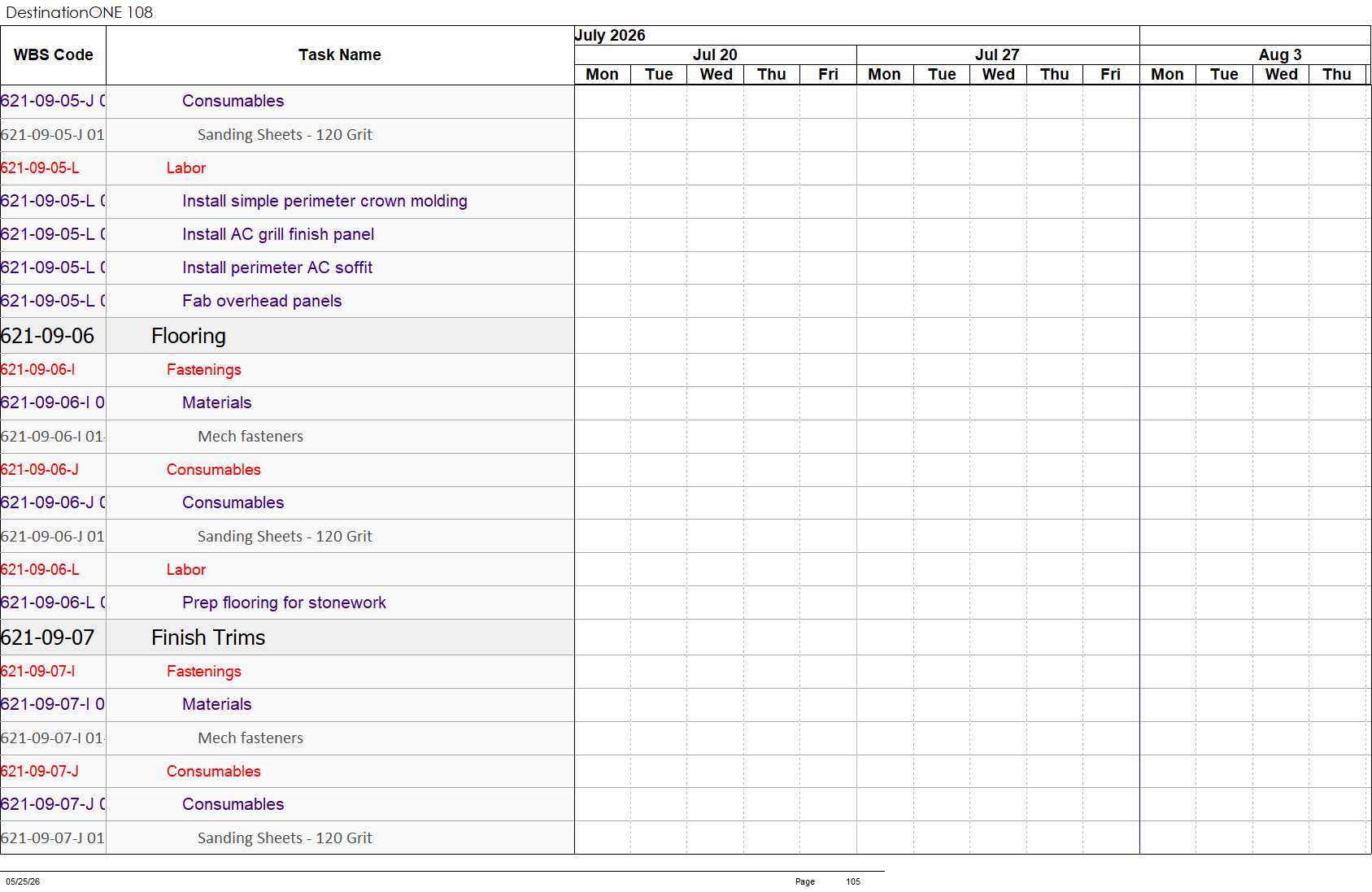The width and height of the screenshot is (1372, 892).
Task: Click the Aug 3 week header
Action: coord(1280,54)
